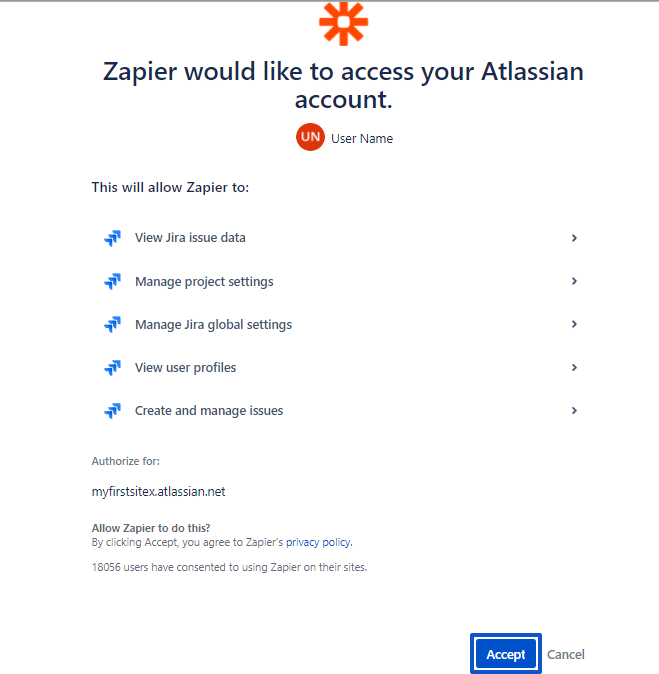The height and width of the screenshot is (674, 659).
Task: Click Jira icon beside View user profiles
Action: [113, 368]
